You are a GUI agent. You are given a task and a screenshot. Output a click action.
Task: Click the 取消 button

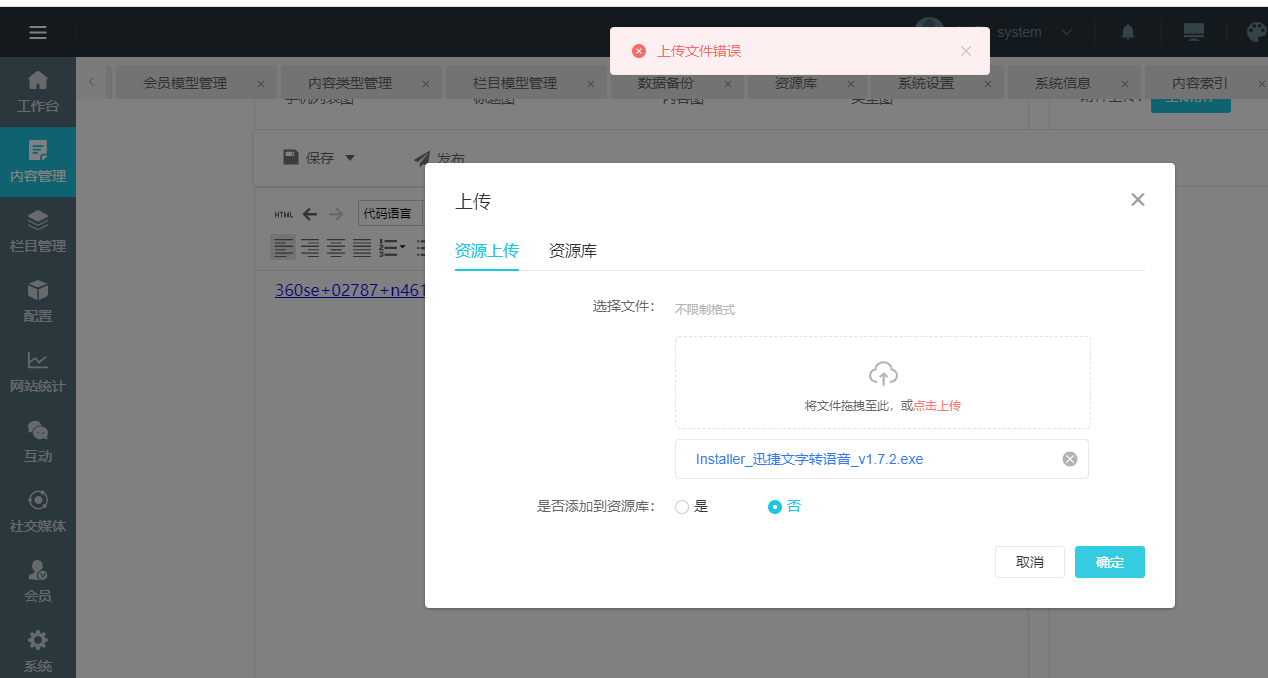pyautogui.click(x=1029, y=562)
